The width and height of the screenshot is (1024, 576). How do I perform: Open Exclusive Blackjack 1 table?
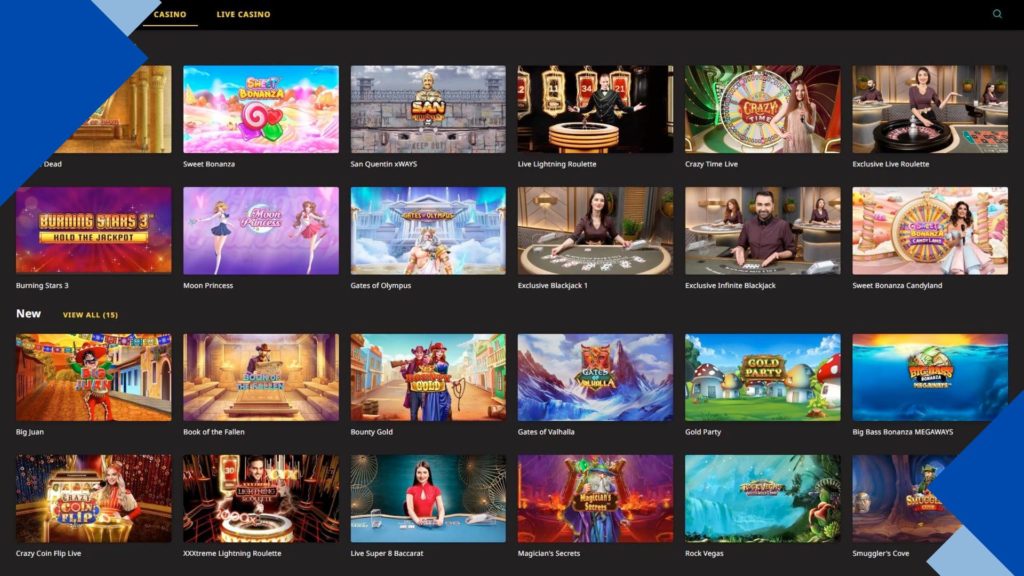point(595,231)
